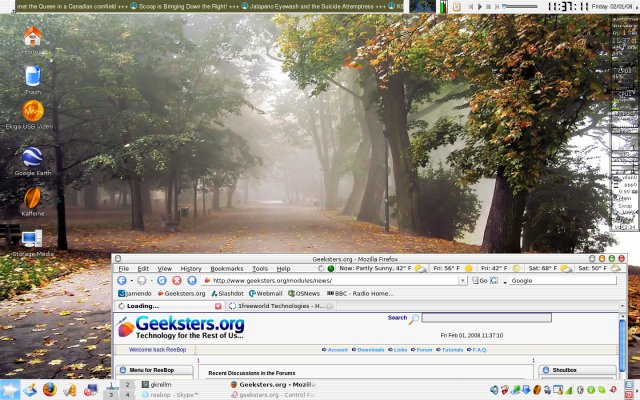Image resolution: width=640 pixels, height=400 pixels.
Task: Click inside the Firefox URL address field
Action: coord(330,281)
